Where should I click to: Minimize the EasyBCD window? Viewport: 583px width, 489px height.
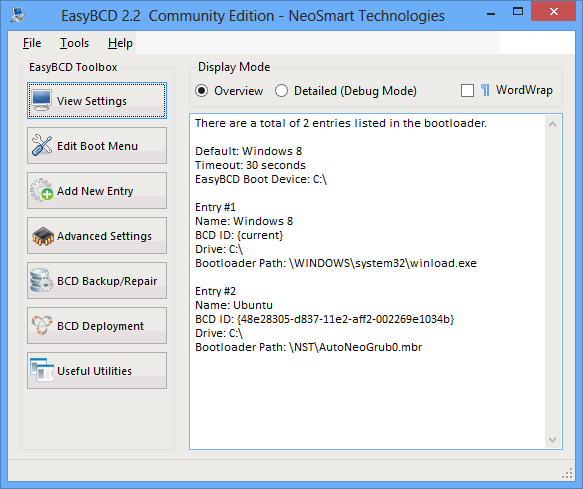[491, 13]
